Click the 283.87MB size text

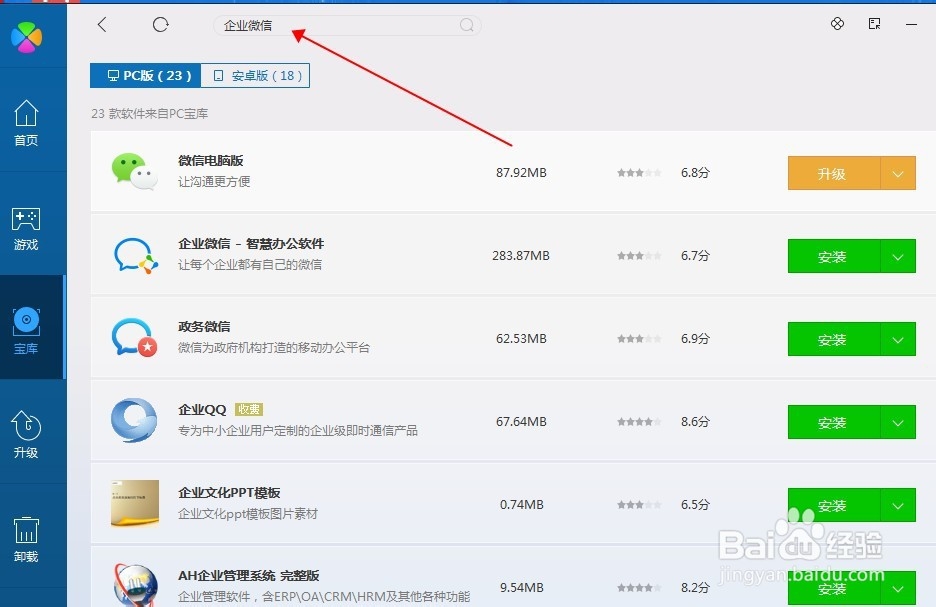point(521,255)
